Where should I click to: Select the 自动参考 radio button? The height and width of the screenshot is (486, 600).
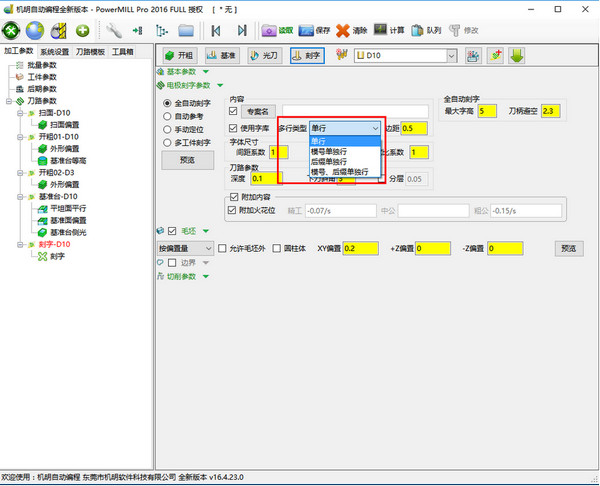167,116
